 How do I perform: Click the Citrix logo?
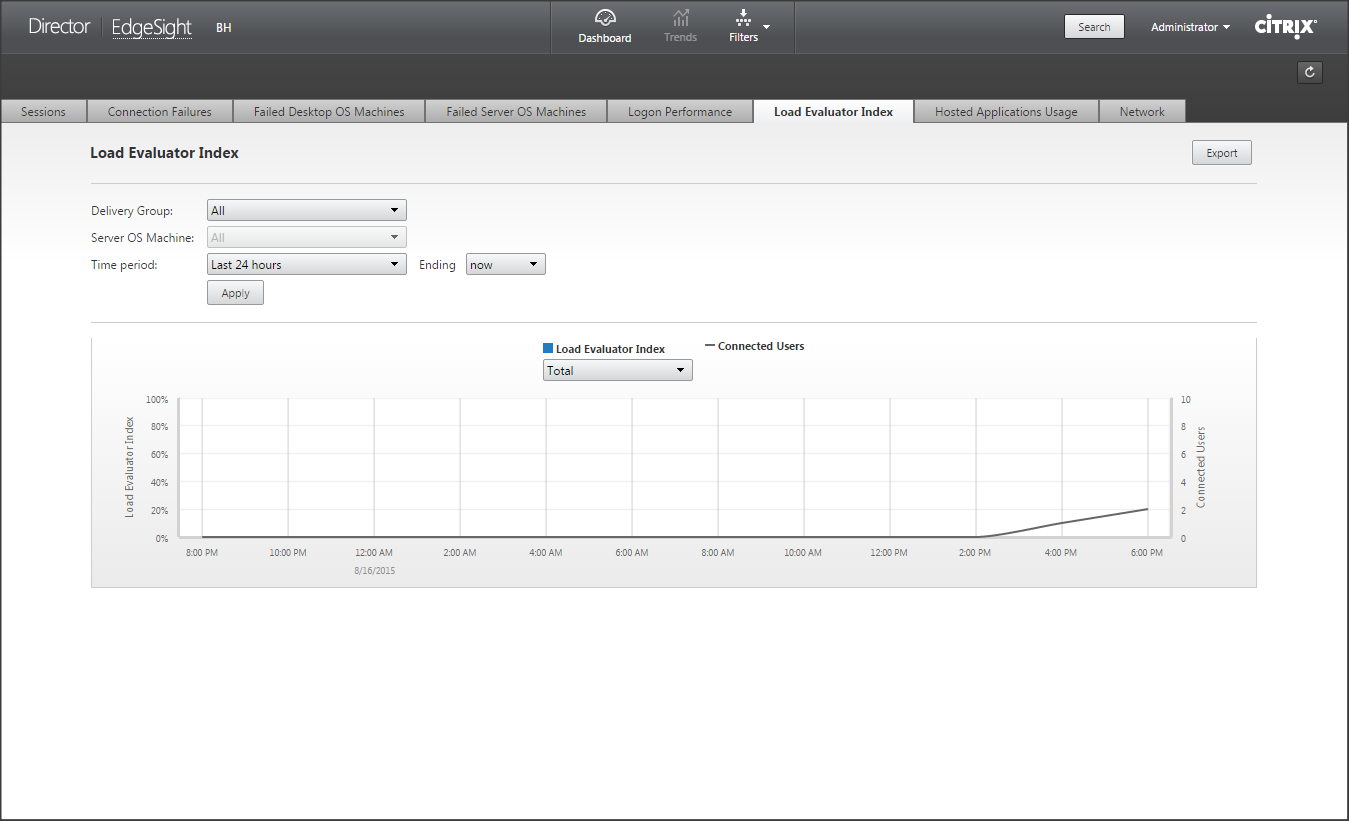pos(1285,27)
